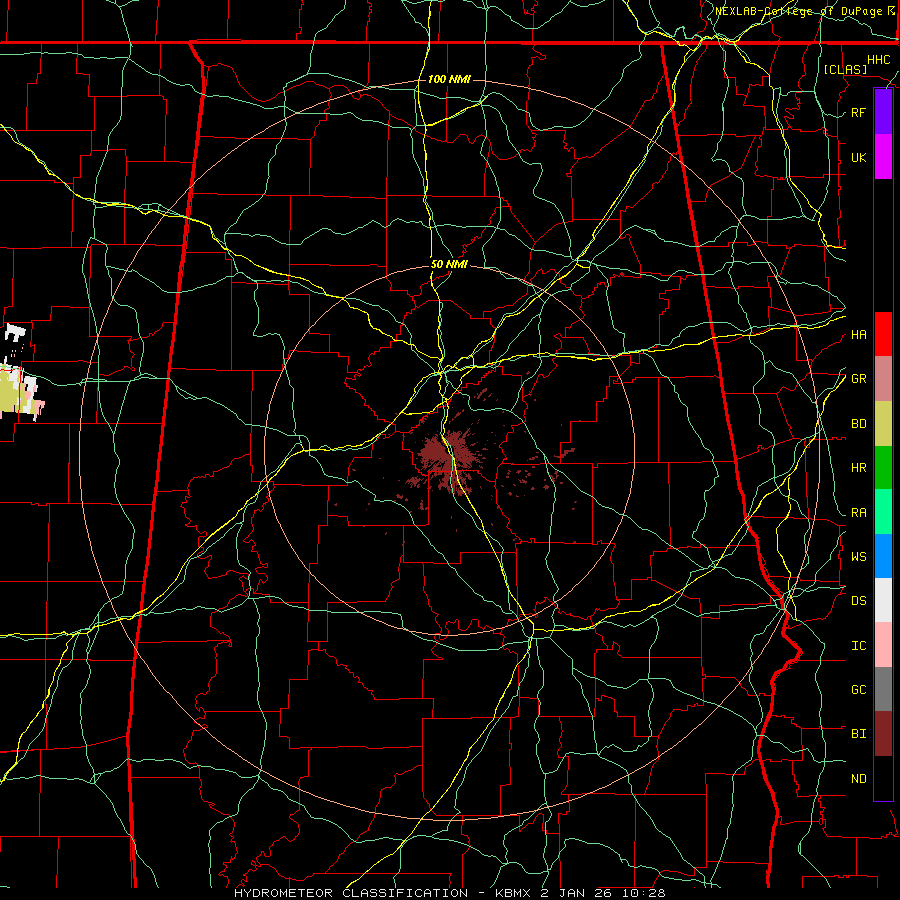Click the UK magenta legend swatch

point(883,157)
